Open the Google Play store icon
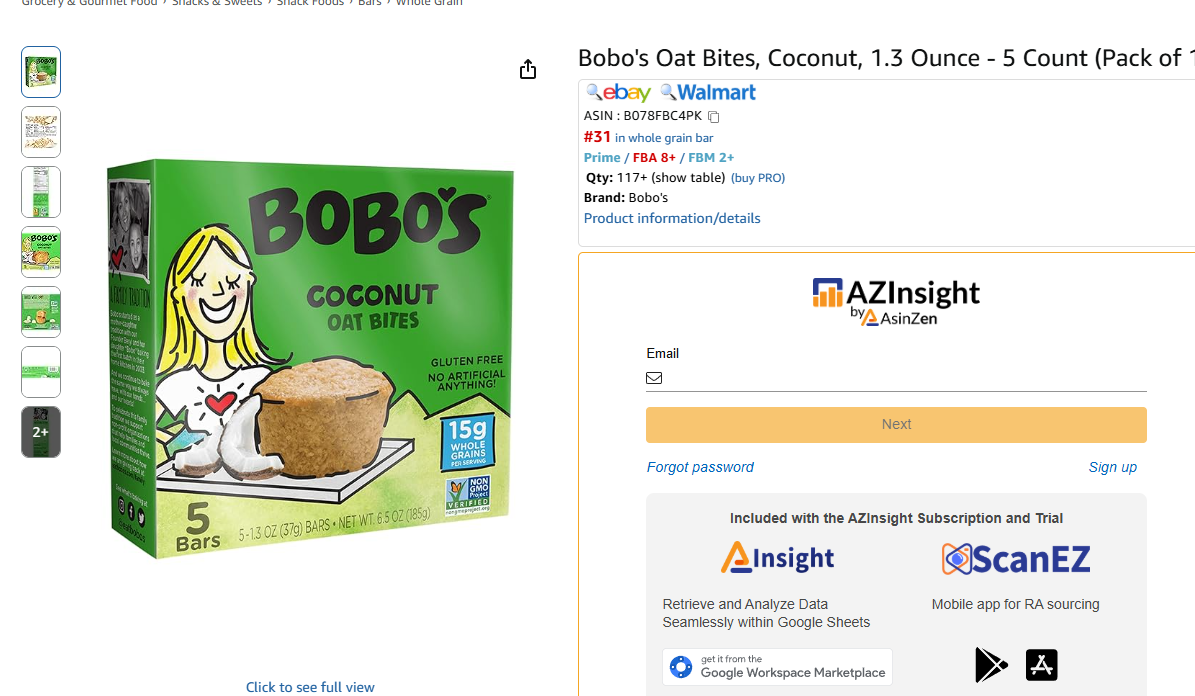Viewport: 1195px width, 696px height. [x=991, y=665]
